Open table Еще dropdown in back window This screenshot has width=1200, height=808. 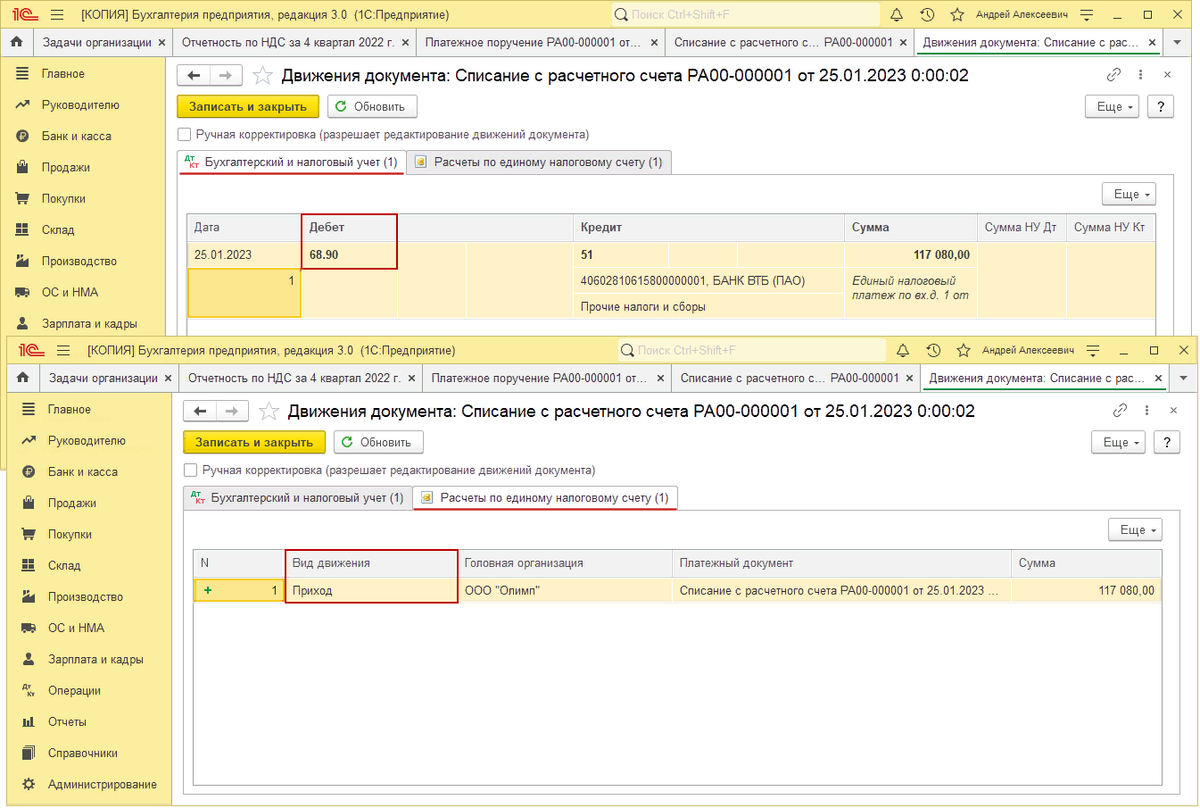1129,194
